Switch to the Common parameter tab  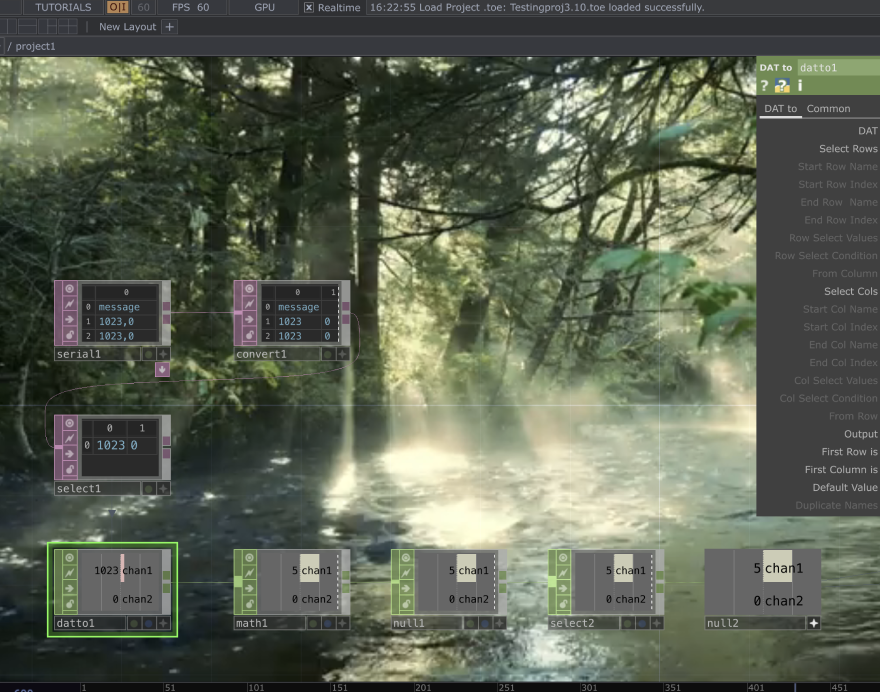coord(828,108)
